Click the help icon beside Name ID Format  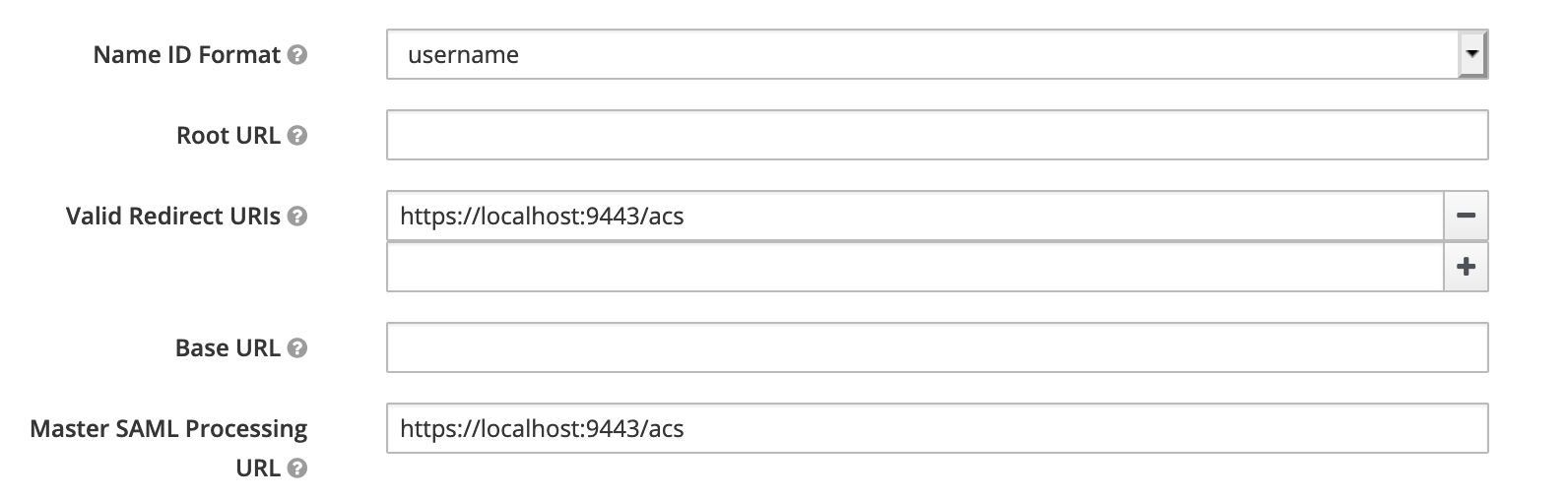pyautogui.click(x=297, y=55)
